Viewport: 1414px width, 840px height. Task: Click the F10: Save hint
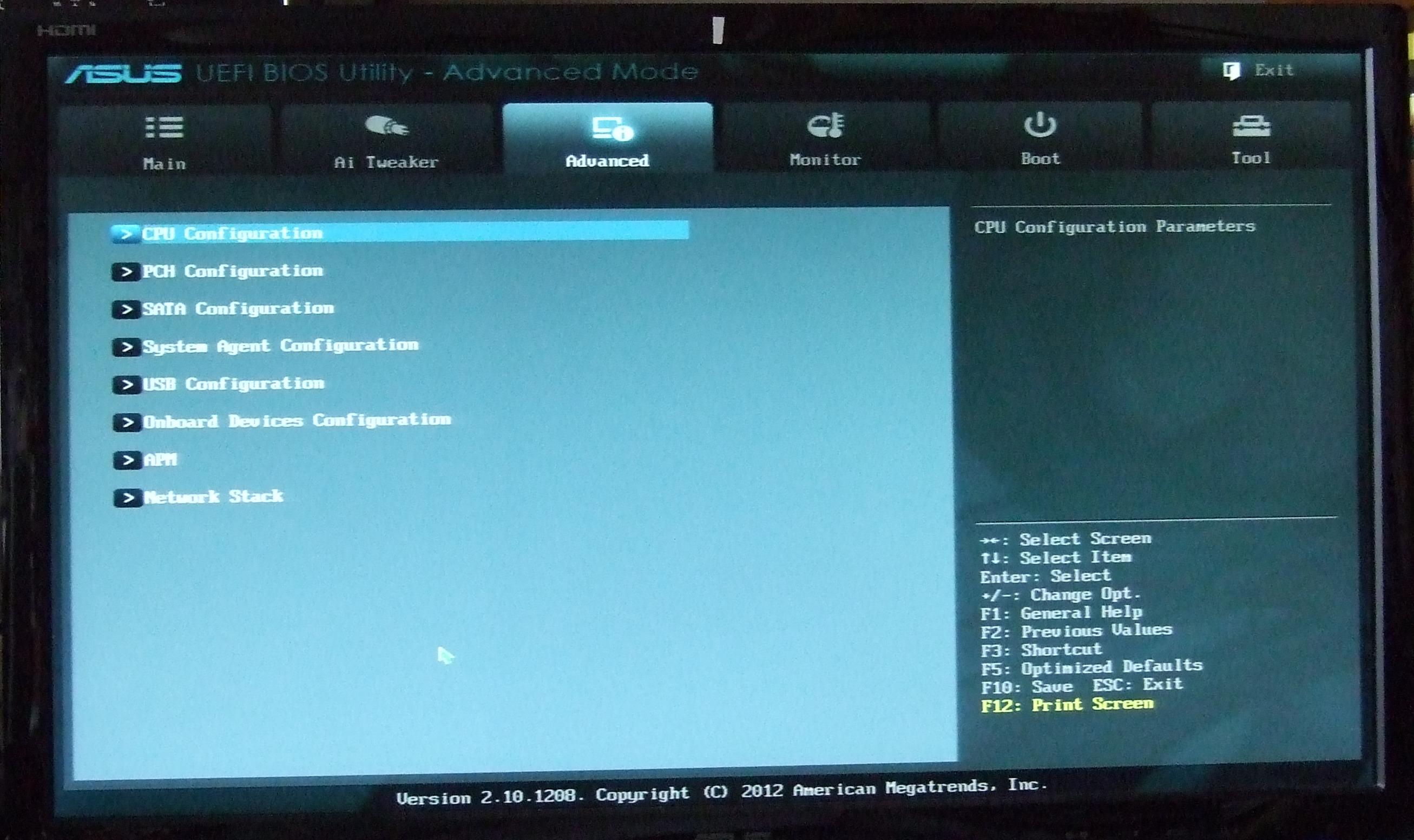[x=1027, y=686]
